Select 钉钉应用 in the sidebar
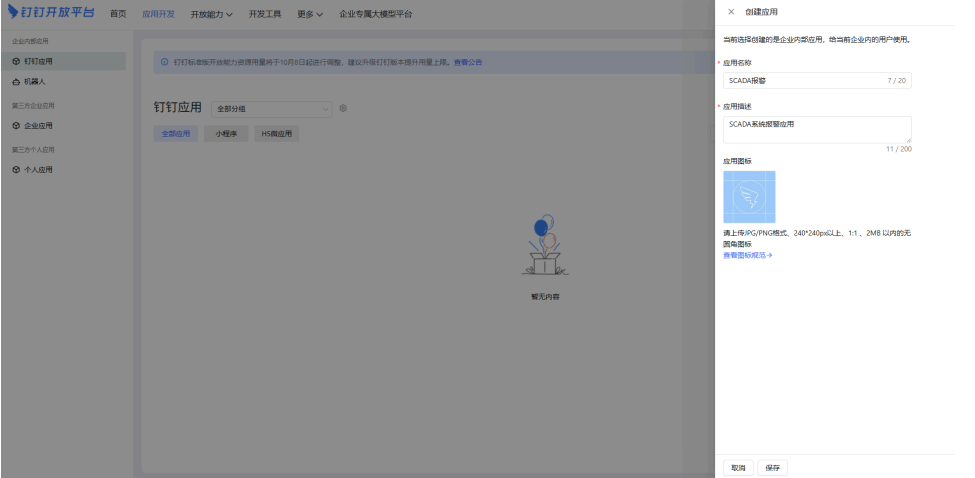Image resolution: width=975 pixels, height=478 pixels. click(63, 62)
